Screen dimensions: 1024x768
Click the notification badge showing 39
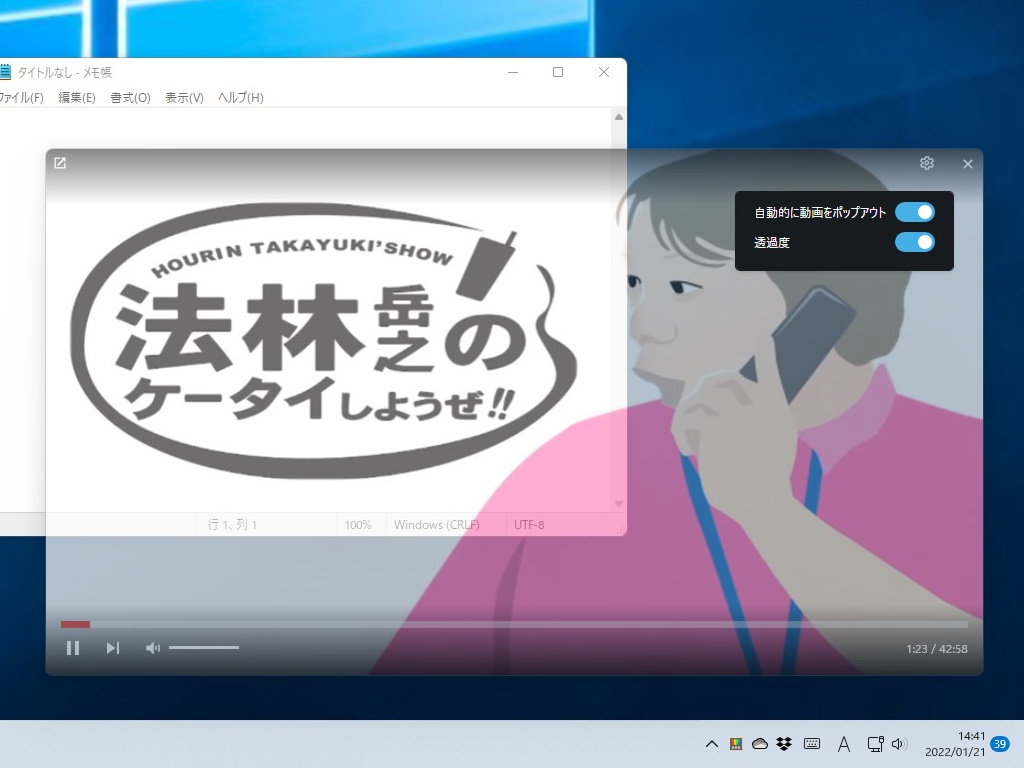point(998,744)
